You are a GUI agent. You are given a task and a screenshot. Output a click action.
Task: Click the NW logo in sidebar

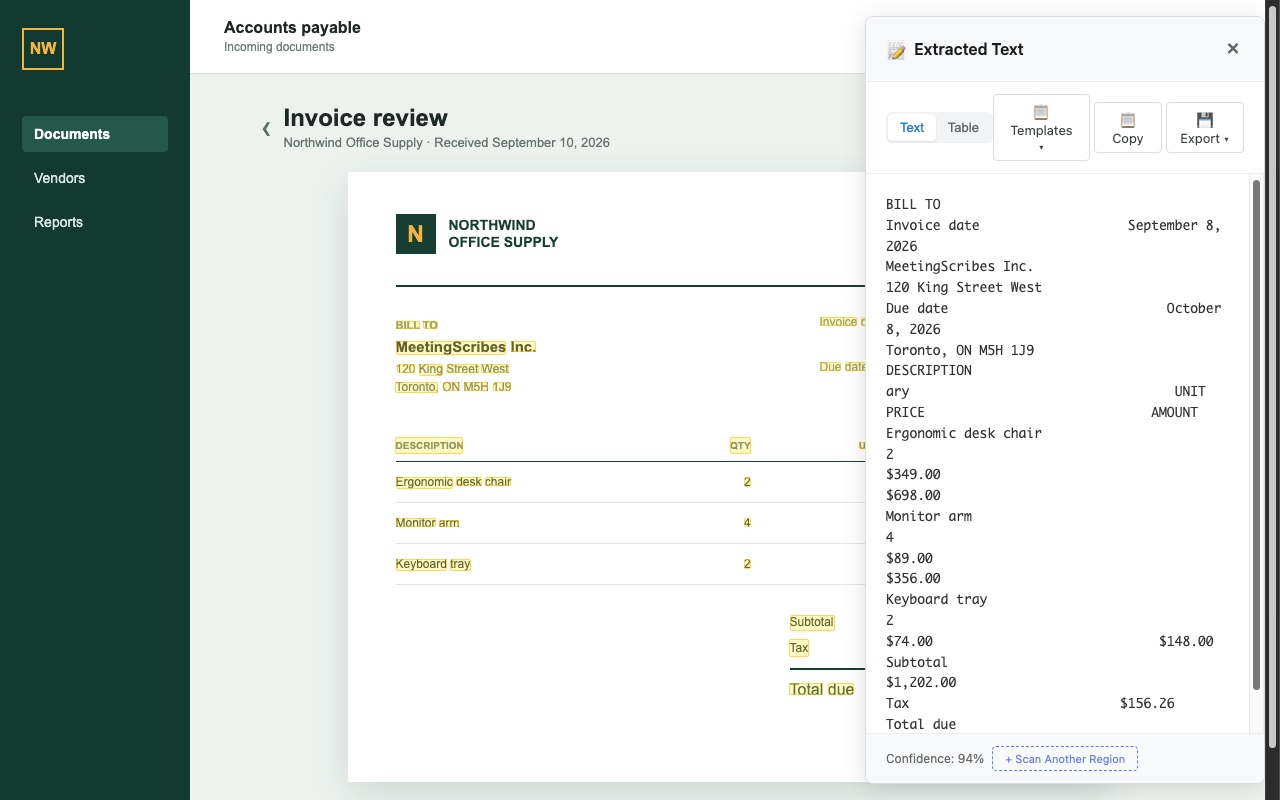(x=43, y=48)
